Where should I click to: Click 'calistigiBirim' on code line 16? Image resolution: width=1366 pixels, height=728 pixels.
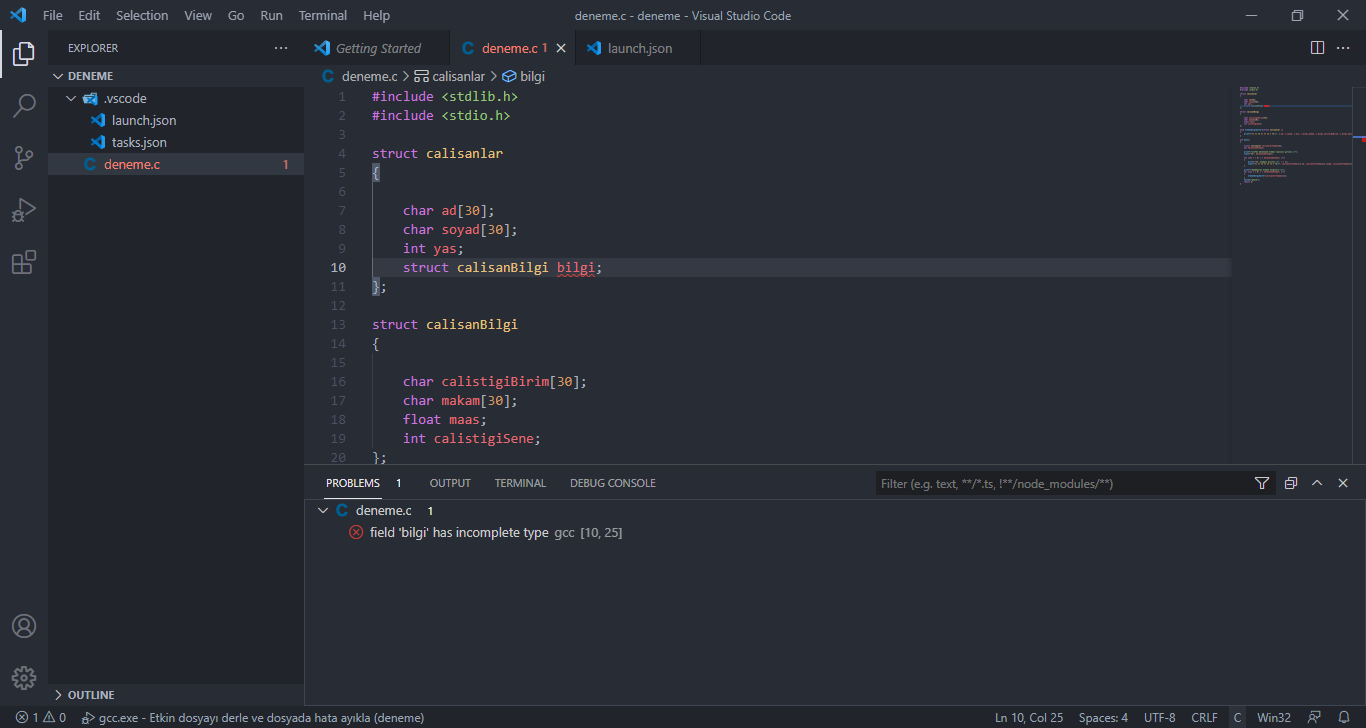[496, 382]
